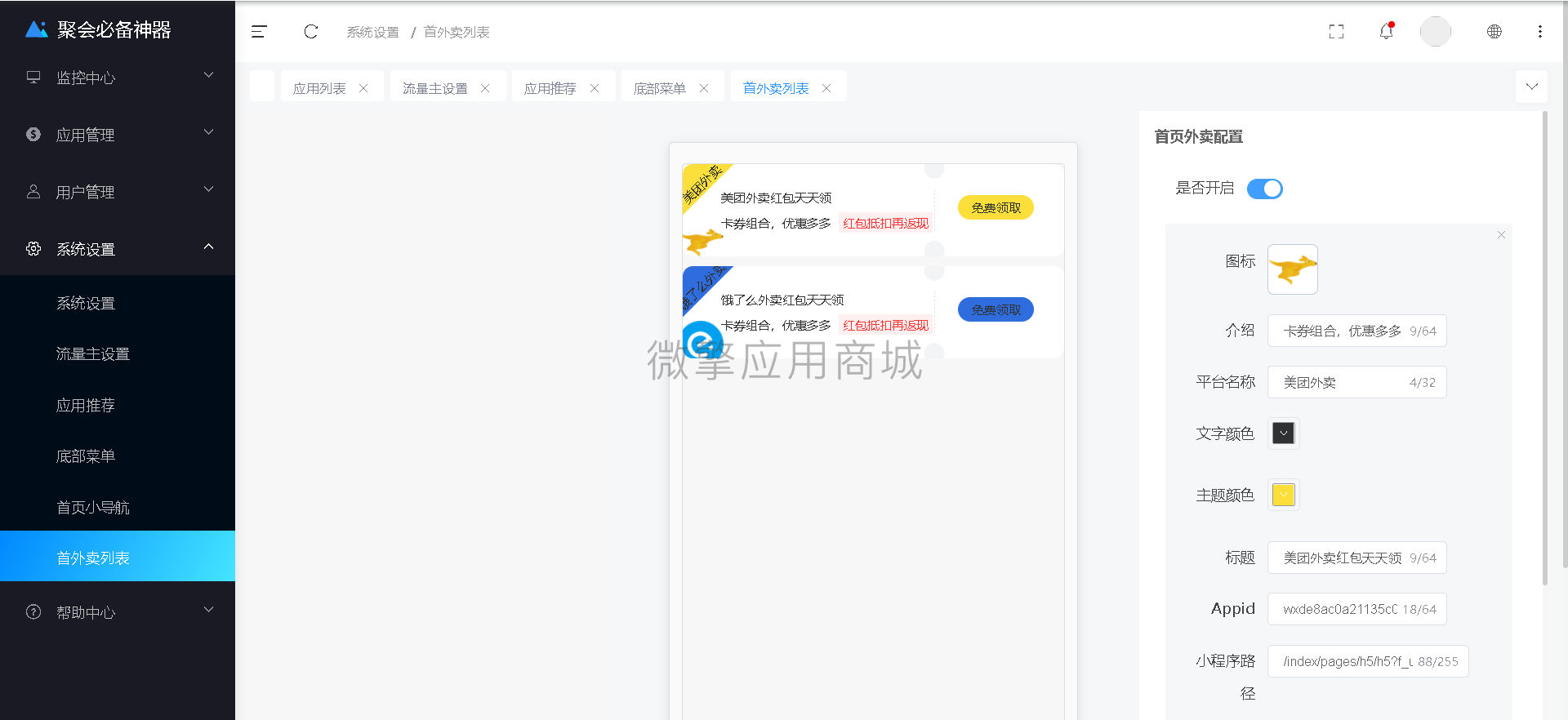Open 应用推荐 in sidebar
The height and width of the screenshot is (720, 1568).
click(x=118, y=406)
